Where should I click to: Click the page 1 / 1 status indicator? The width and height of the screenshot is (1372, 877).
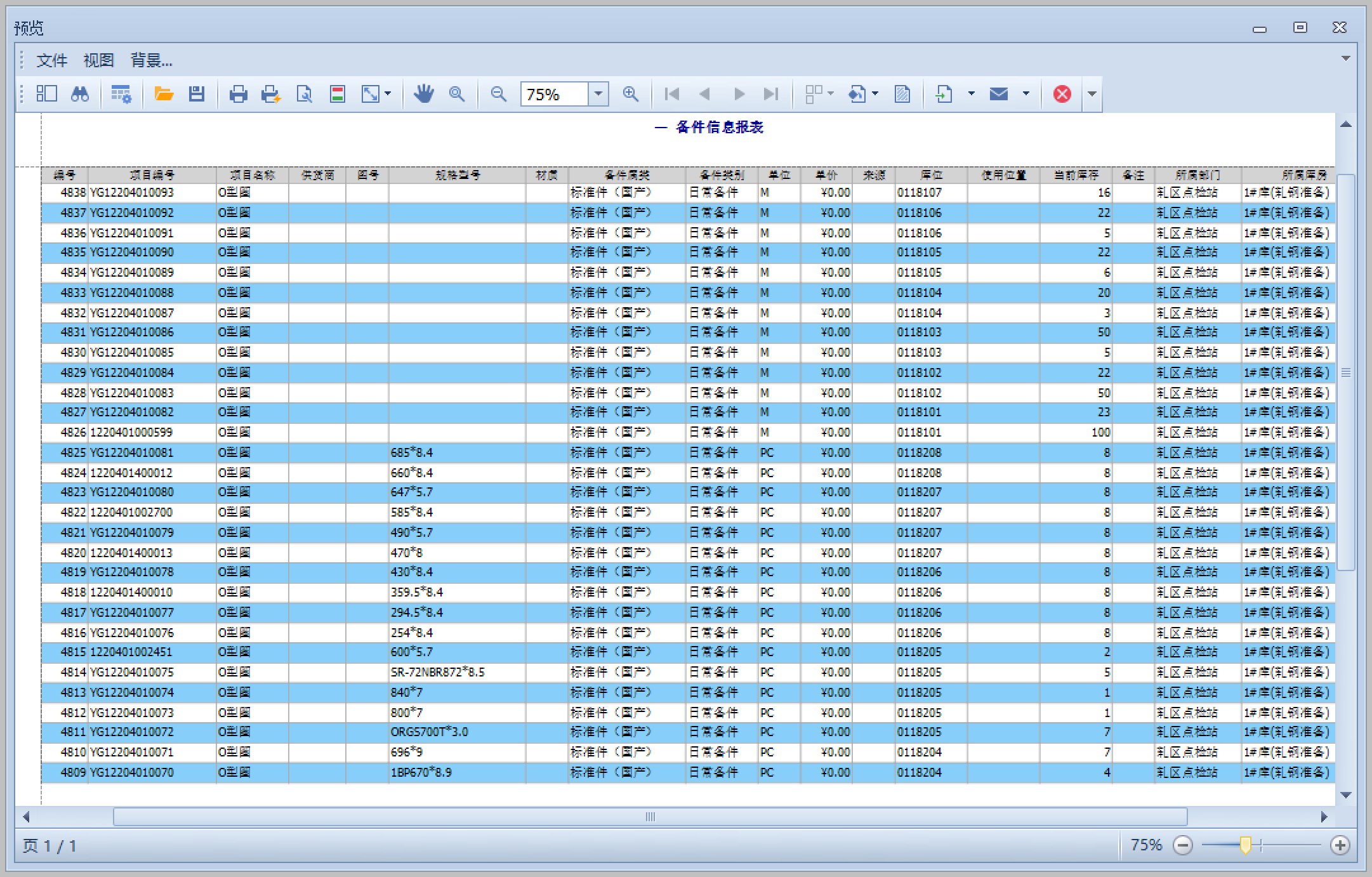[49, 846]
